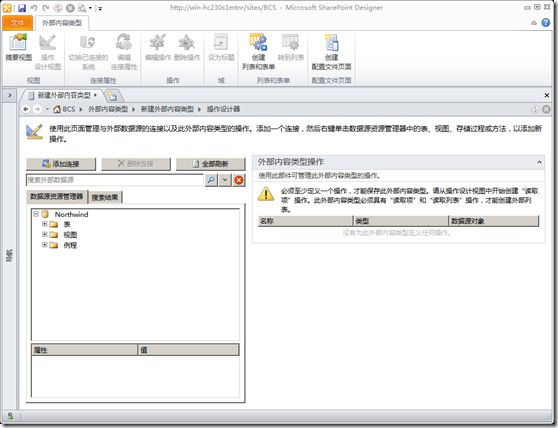Choose 创建配置文件页面 in the ribbon
Image resolution: width=558 pixels, height=428 pixels.
(331, 52)
